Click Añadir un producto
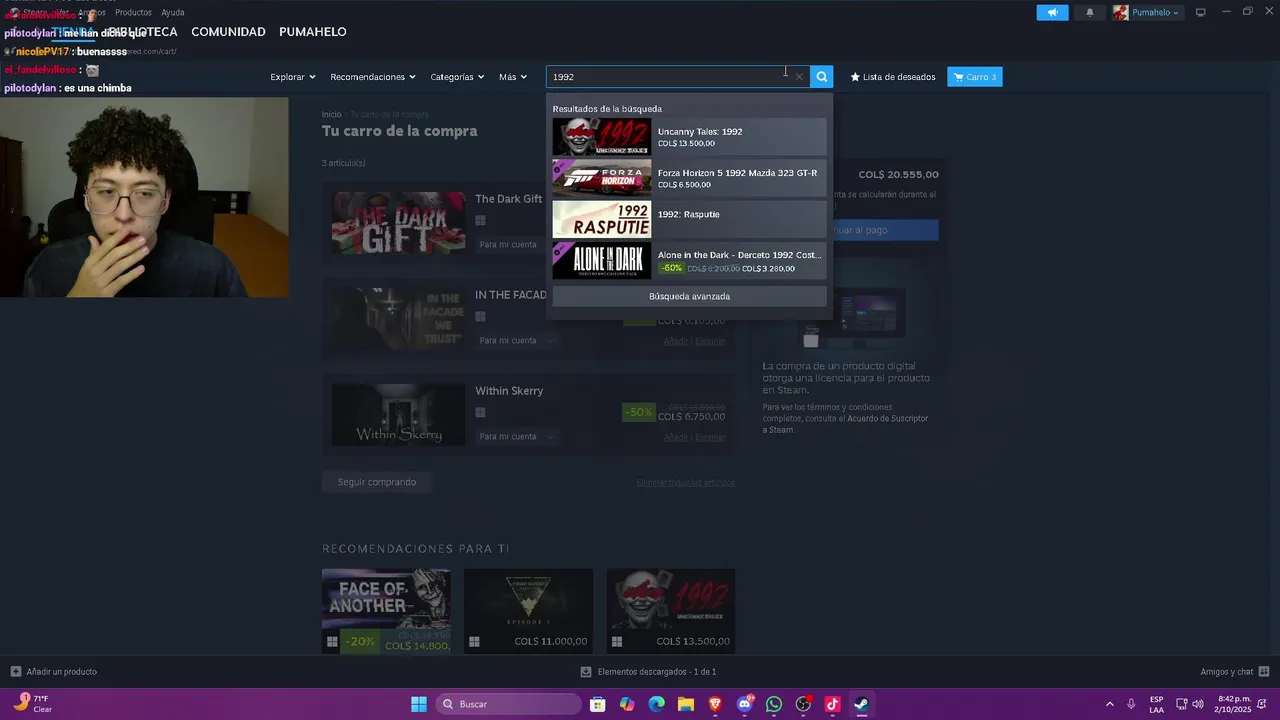Screen dimensions: 1280x720 (x=54, y=672)
